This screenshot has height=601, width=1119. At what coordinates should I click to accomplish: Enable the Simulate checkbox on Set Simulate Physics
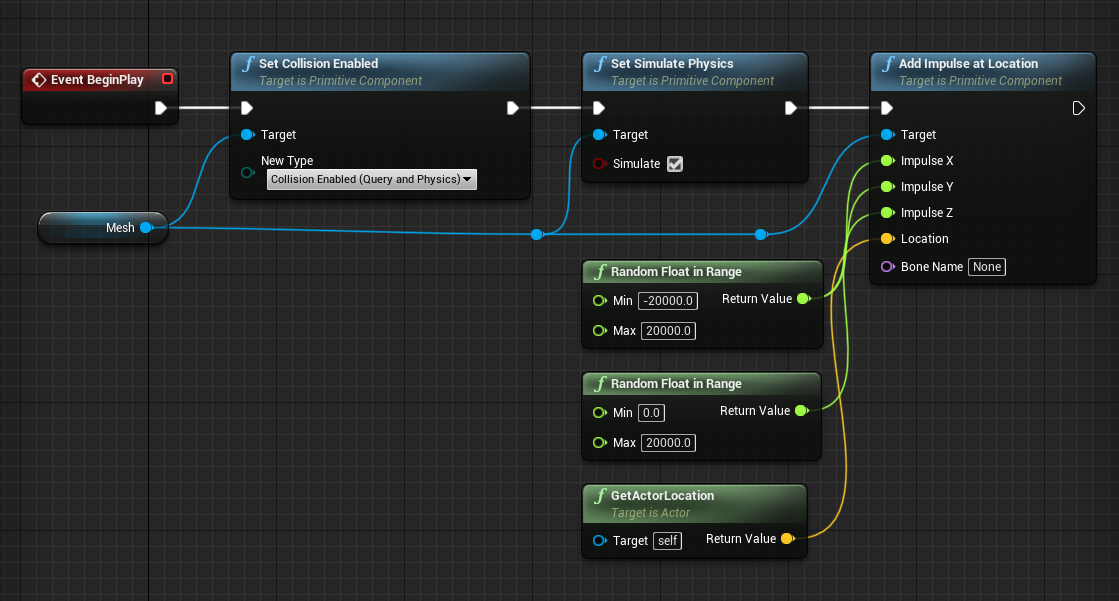click(x=675, y=163)
